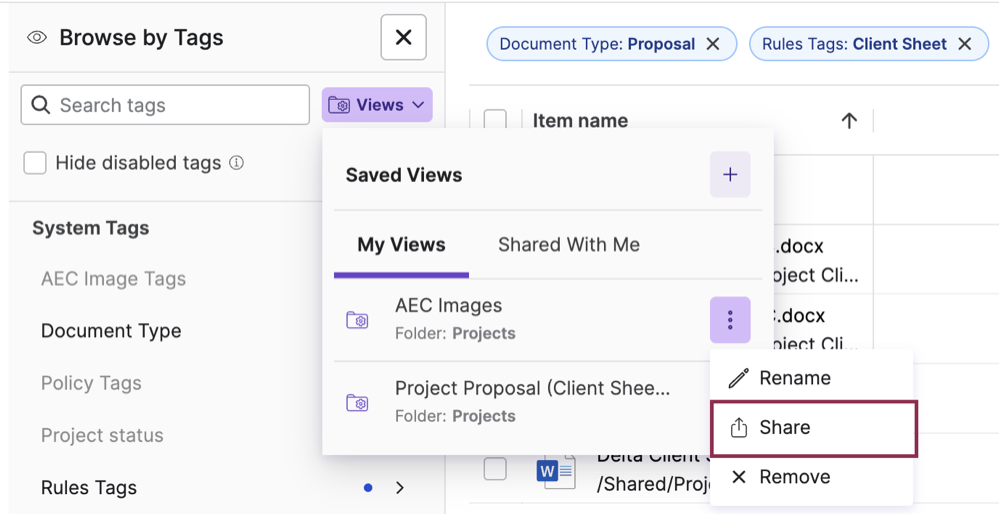The height and width of the screenshot is (514, 999).
Task: Remove the Document Type: Proposal filter chip
Action: (713, 44)
